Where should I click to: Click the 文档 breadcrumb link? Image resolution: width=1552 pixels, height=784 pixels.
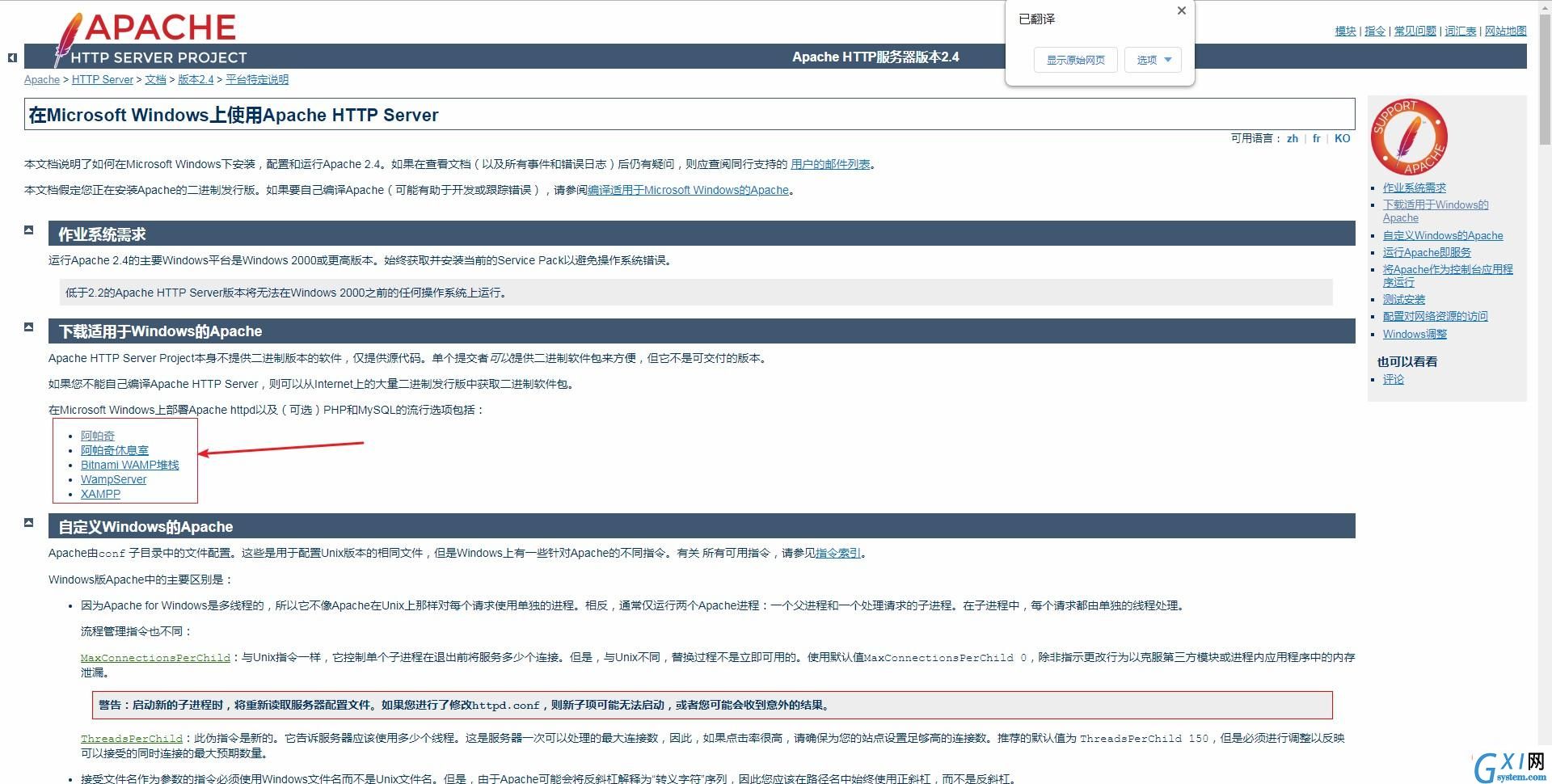(x=155, y=79)
